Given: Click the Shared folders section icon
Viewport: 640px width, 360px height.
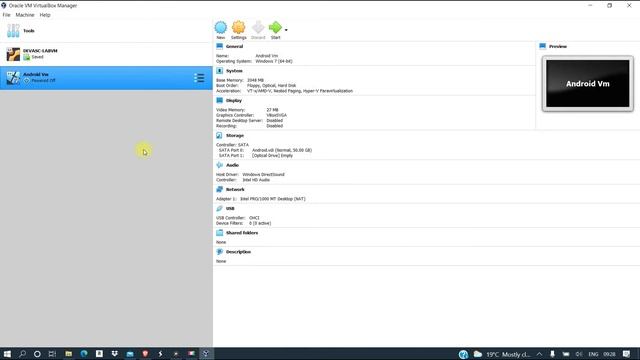Looking at the screenshot, I should [x=220, y=233].
